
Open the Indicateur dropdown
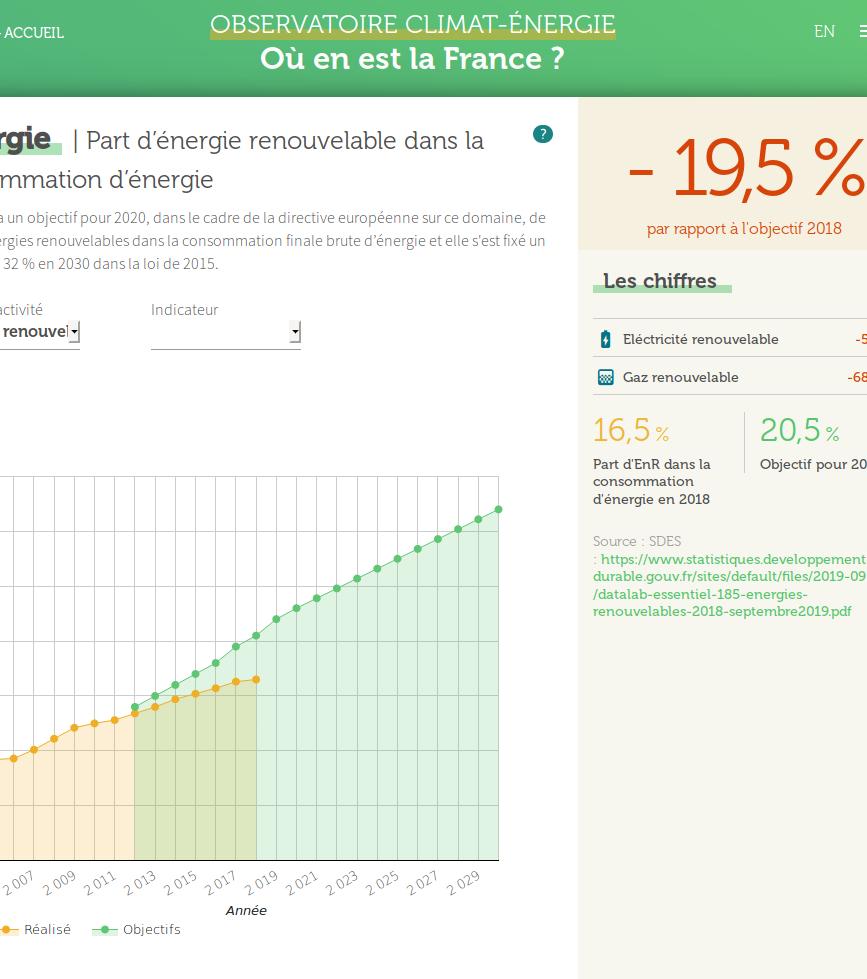tap(226, 332)
